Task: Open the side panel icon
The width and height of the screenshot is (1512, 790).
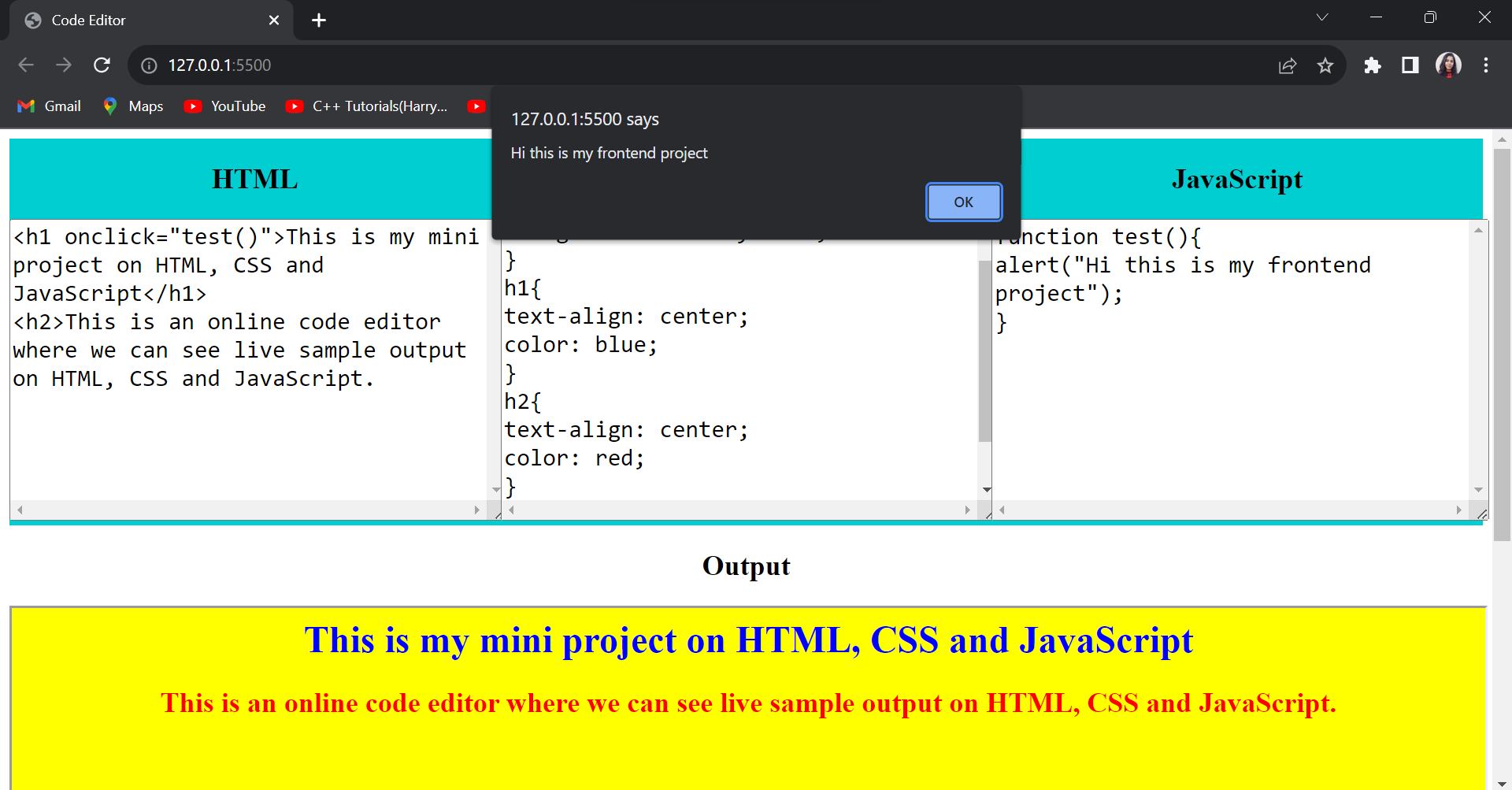Action: 1410,65
